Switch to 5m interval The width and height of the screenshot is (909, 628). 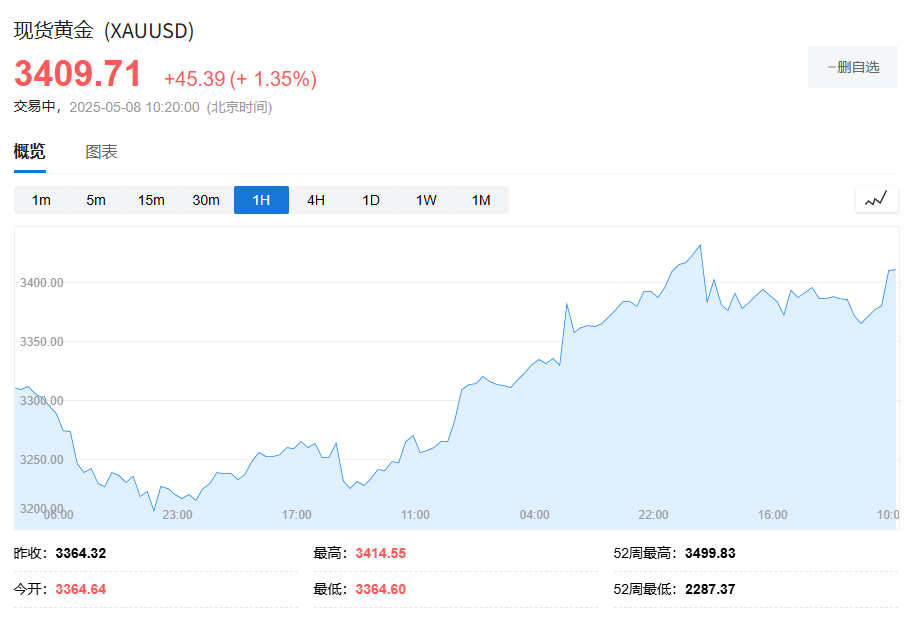click(x=96, y=200)
